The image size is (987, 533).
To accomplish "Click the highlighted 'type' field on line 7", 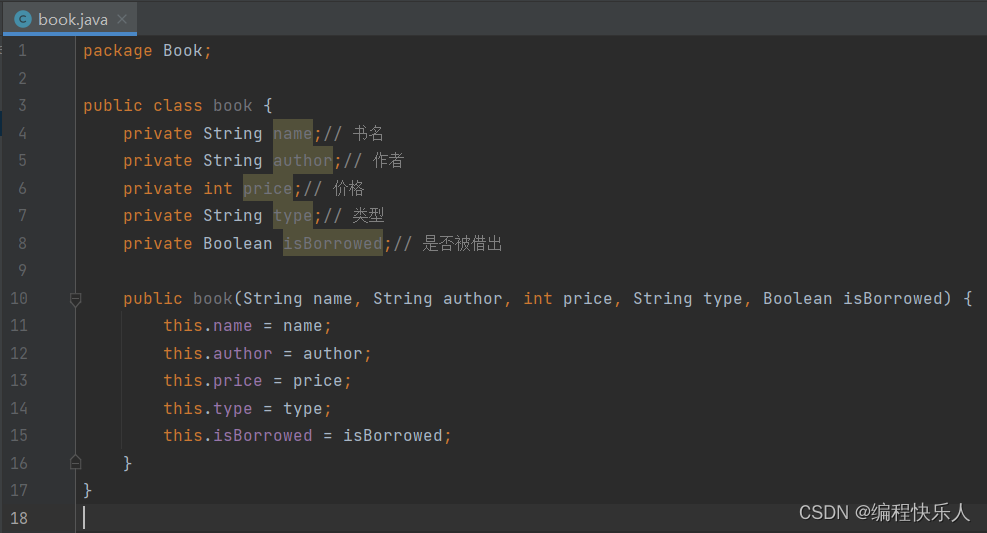I will tap(293, 215).
